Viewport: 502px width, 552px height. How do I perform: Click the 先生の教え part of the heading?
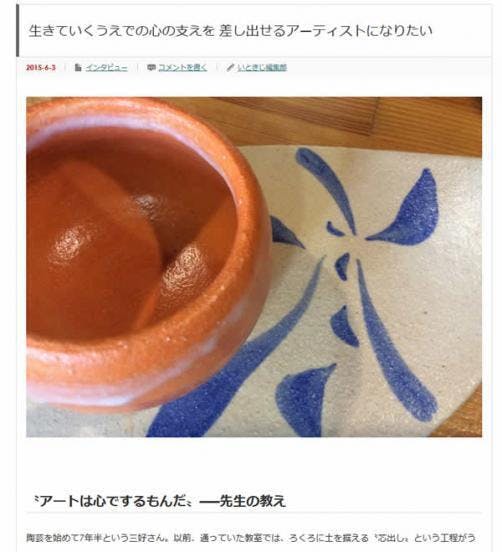pos(252,501)
